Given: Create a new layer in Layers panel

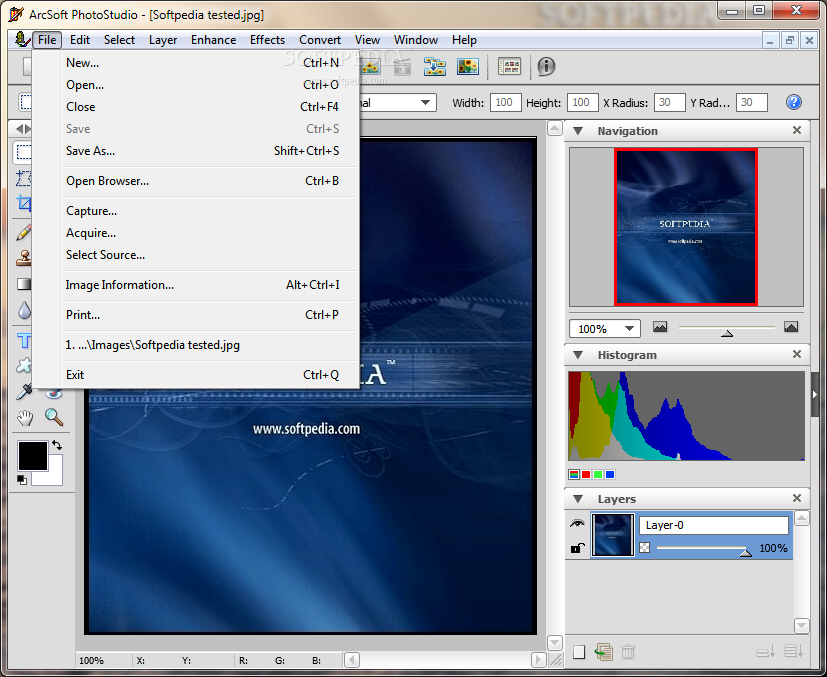Looking at the screenshot, I should tap(579, 652).
